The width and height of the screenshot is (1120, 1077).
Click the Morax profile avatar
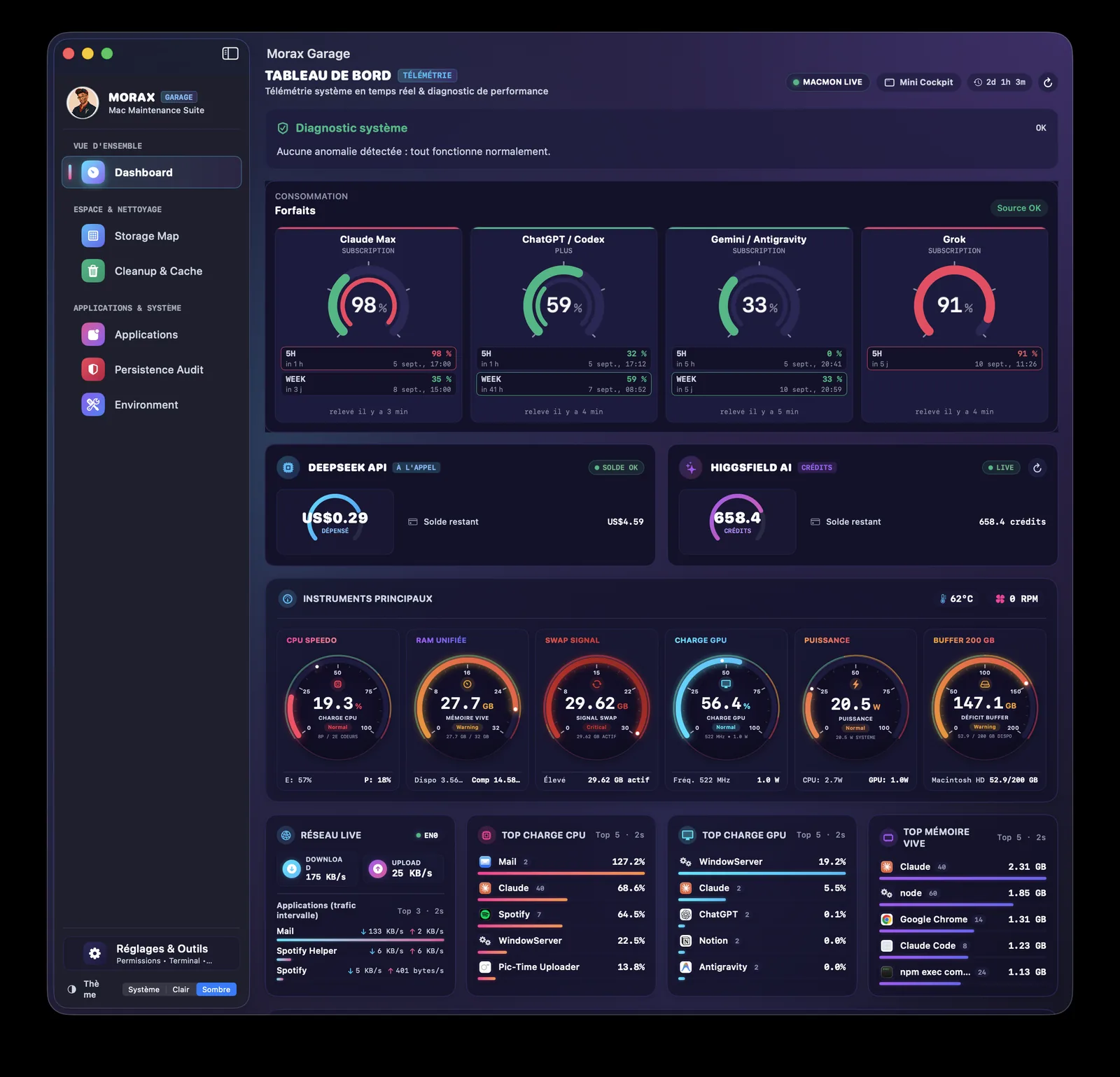83,103
